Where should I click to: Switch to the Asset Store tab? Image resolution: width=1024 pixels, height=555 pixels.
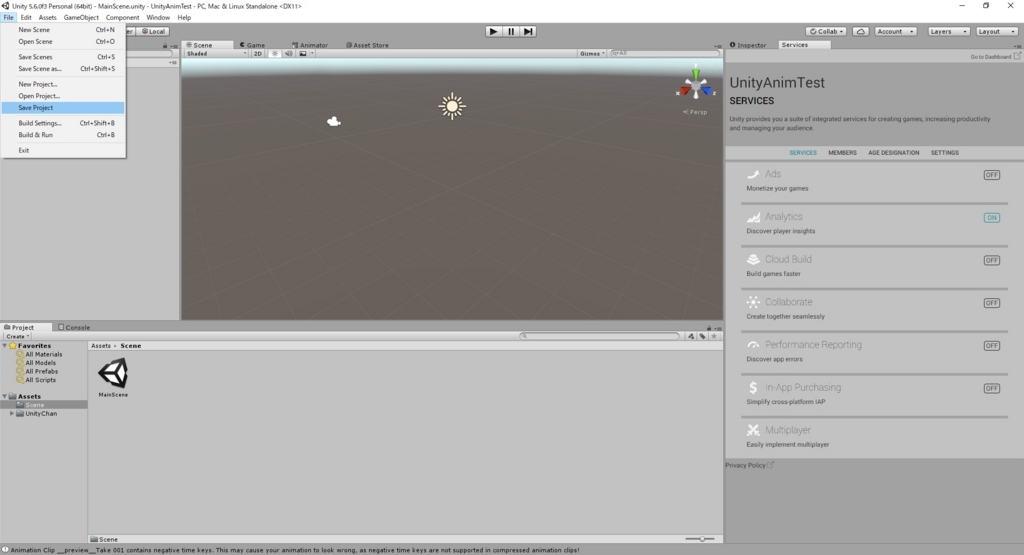(x=367, y=45)
